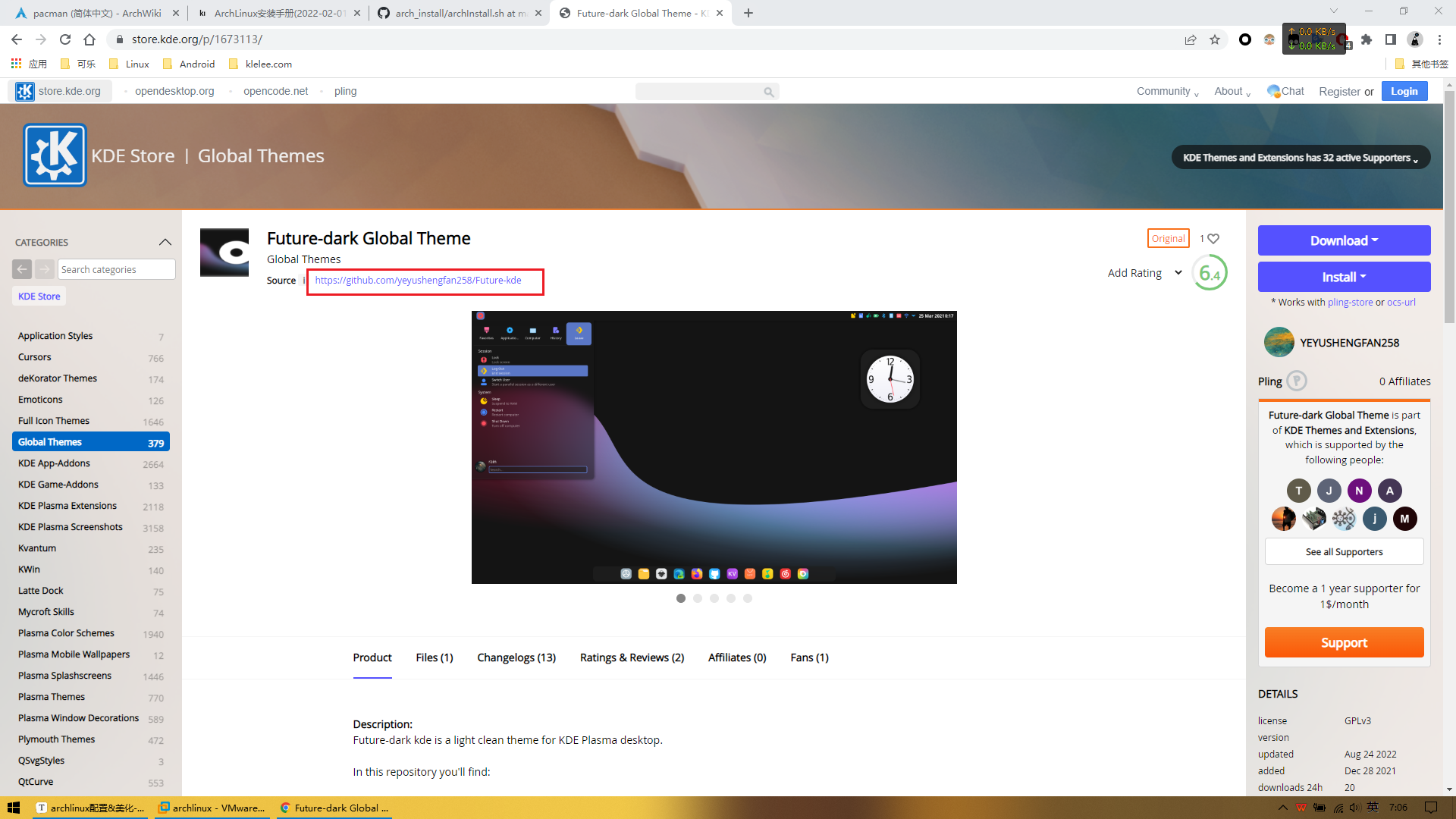Viewport: 1456px width, 819px height.
Task: Click the Download button for theme
Action: [1344, 240]
